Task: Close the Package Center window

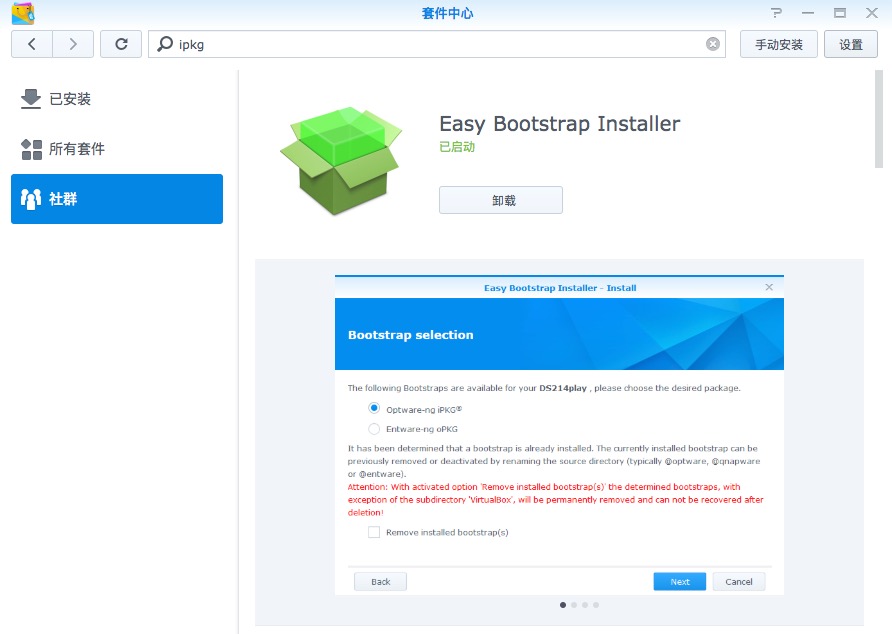Action: pos(872,13)
